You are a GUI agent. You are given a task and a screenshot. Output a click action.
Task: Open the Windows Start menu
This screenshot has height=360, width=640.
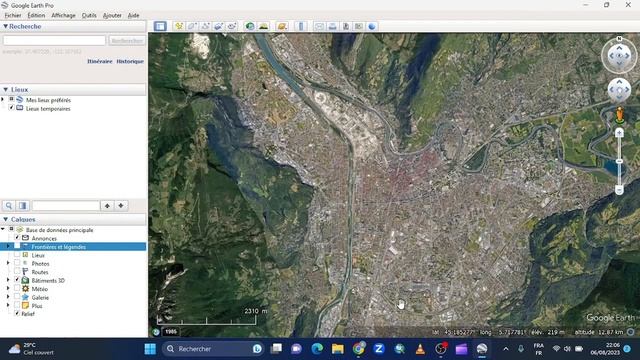[x=150, y=349]
